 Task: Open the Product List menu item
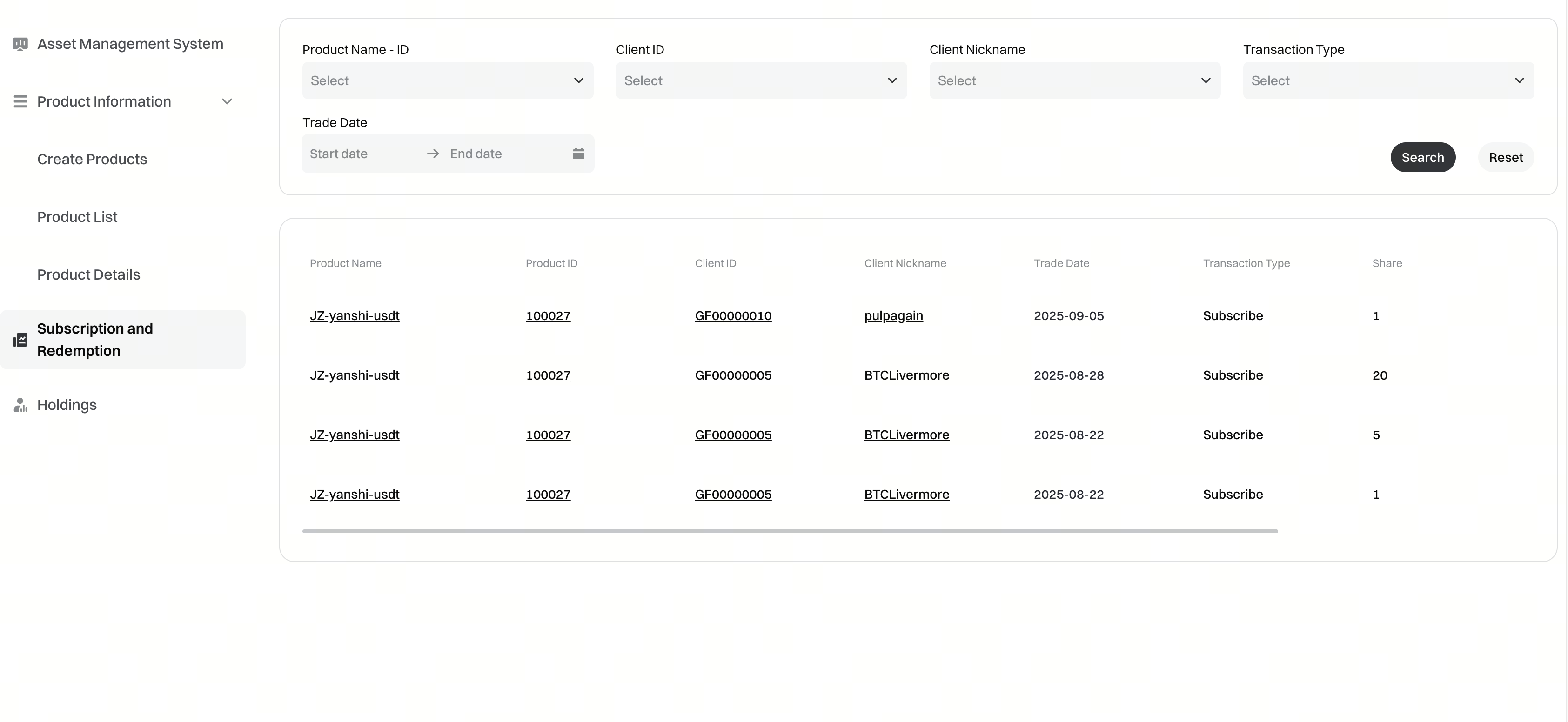(77, 217)
